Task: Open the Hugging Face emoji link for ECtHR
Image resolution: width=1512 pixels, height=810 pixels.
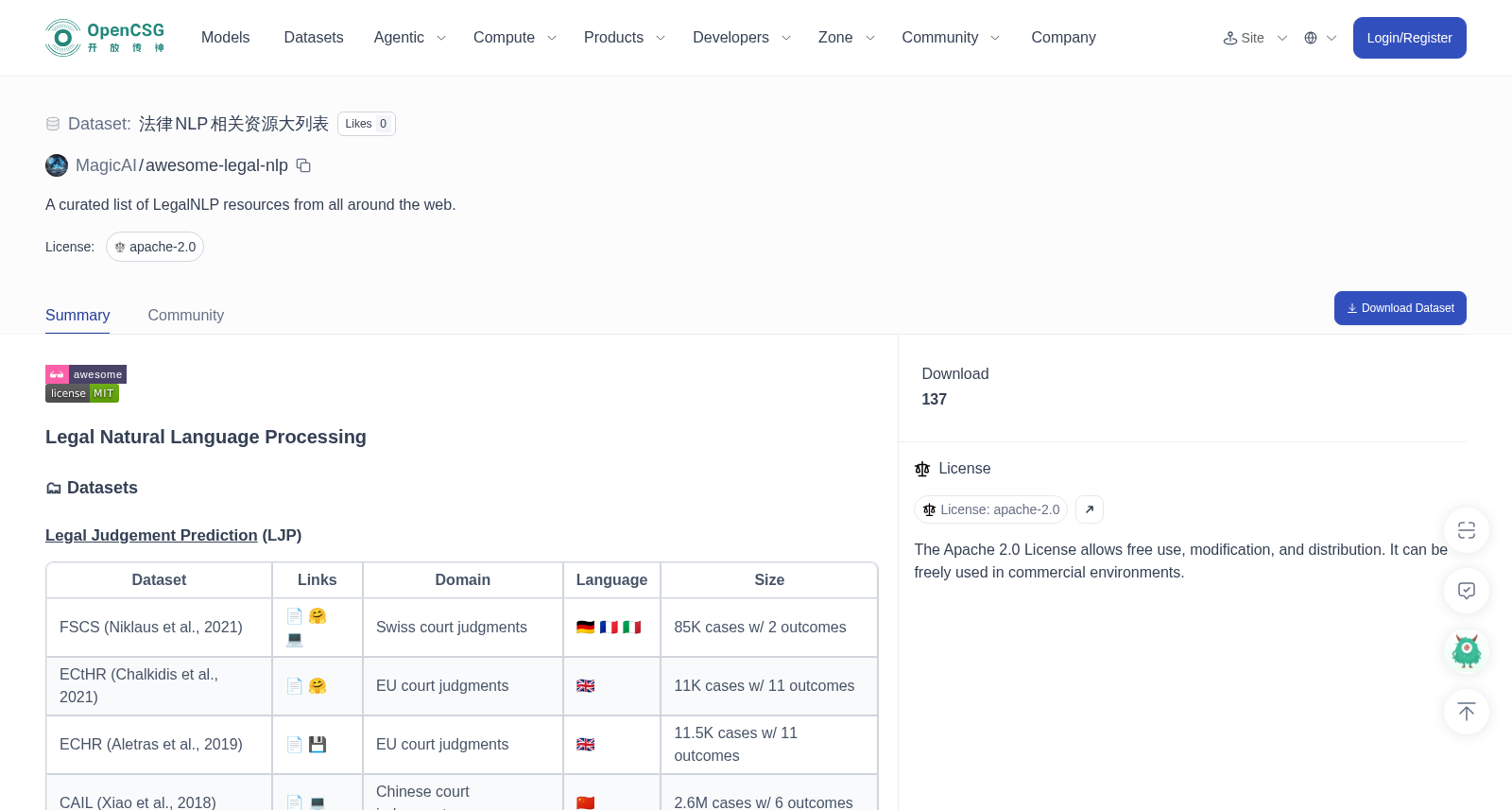Action: pyautogui.click(x=318, y=686)
